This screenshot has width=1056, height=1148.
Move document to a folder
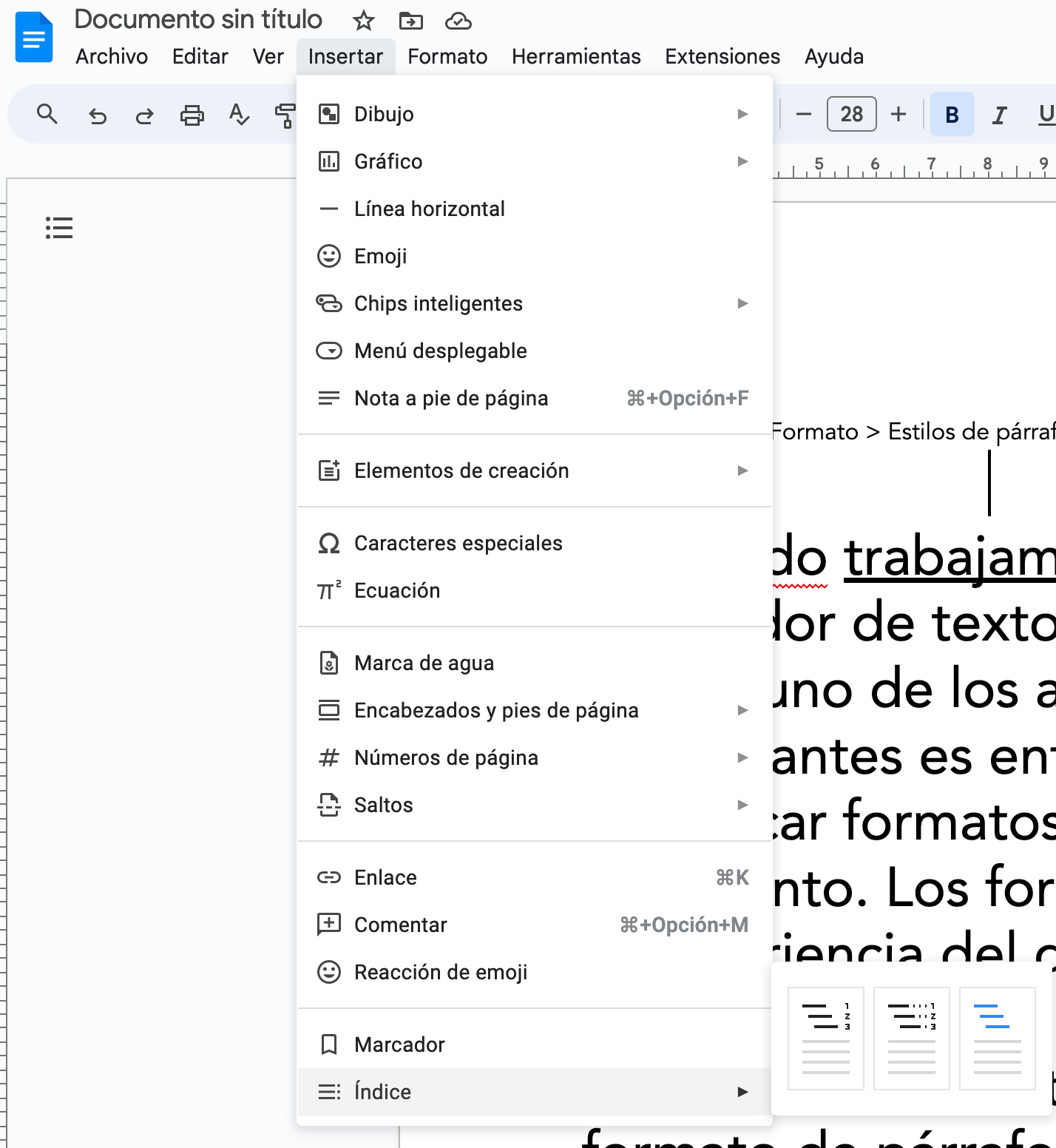[x=411, y=21]
